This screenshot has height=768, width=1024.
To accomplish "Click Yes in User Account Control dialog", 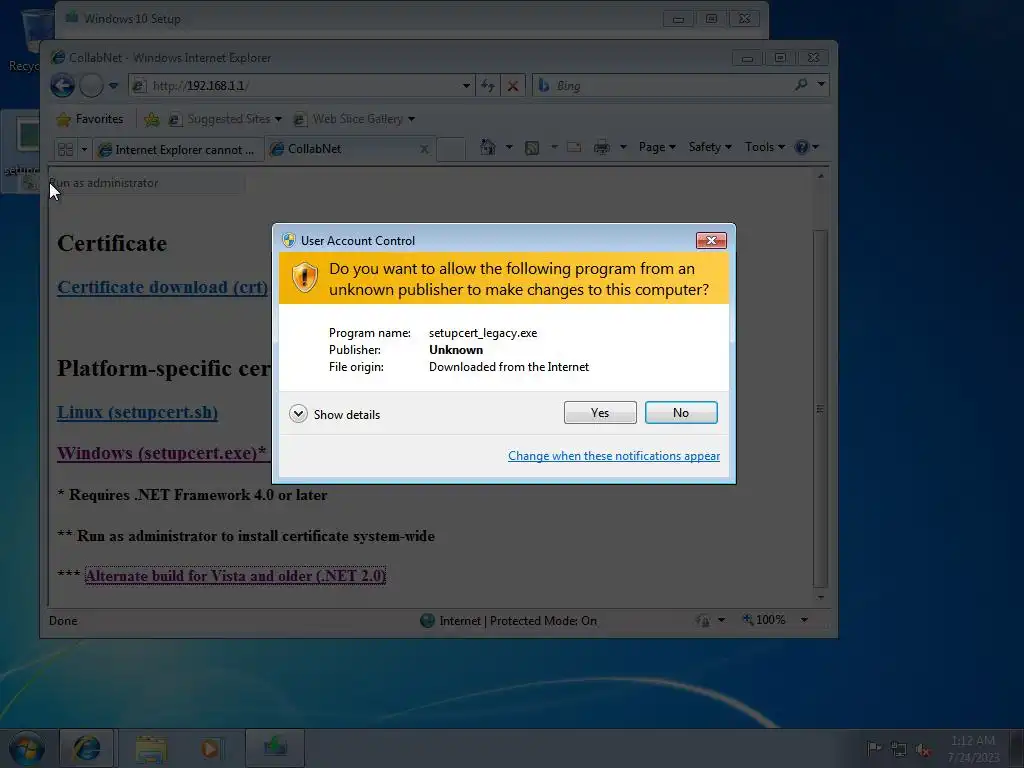I will 600,413.
